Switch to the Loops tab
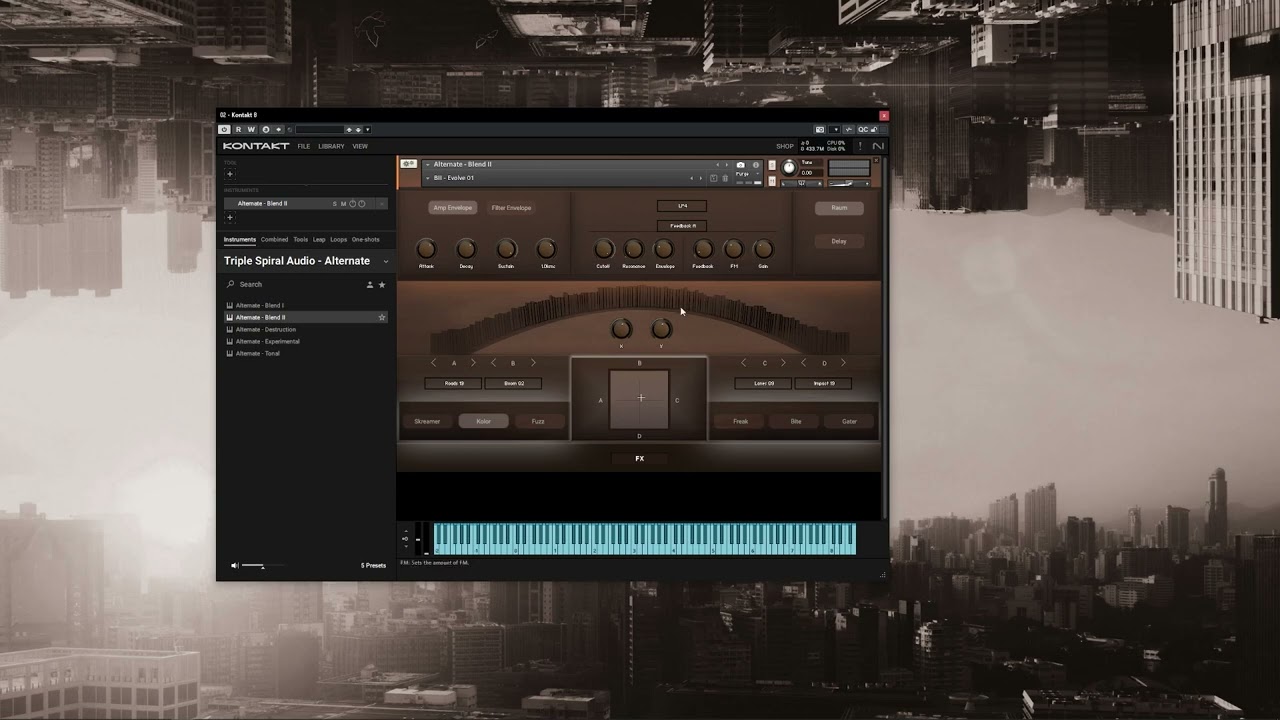Image resolution: width=1280 pixels, height=720 pixels. 339,240
